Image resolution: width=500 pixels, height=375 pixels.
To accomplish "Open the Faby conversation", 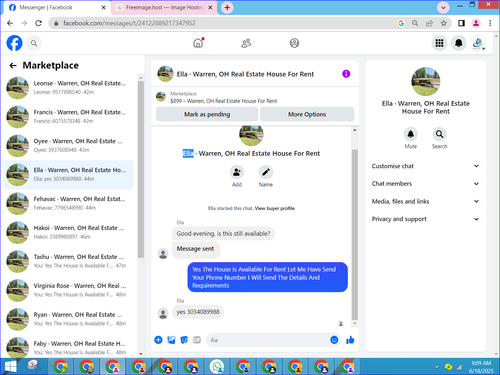I will (69, 347).
